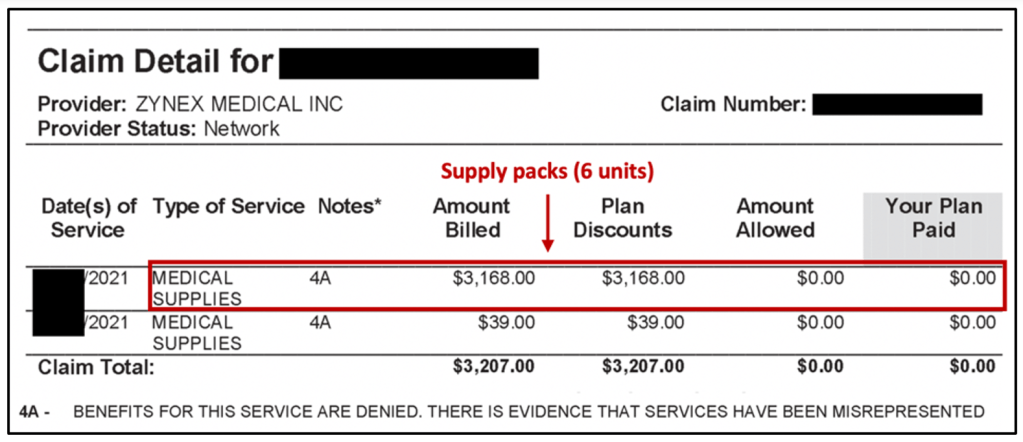The width and height of the screenshot is (1023, 442).
Task: Click the "Date(s) of Service" column header
Action: (x=89, y=218)
